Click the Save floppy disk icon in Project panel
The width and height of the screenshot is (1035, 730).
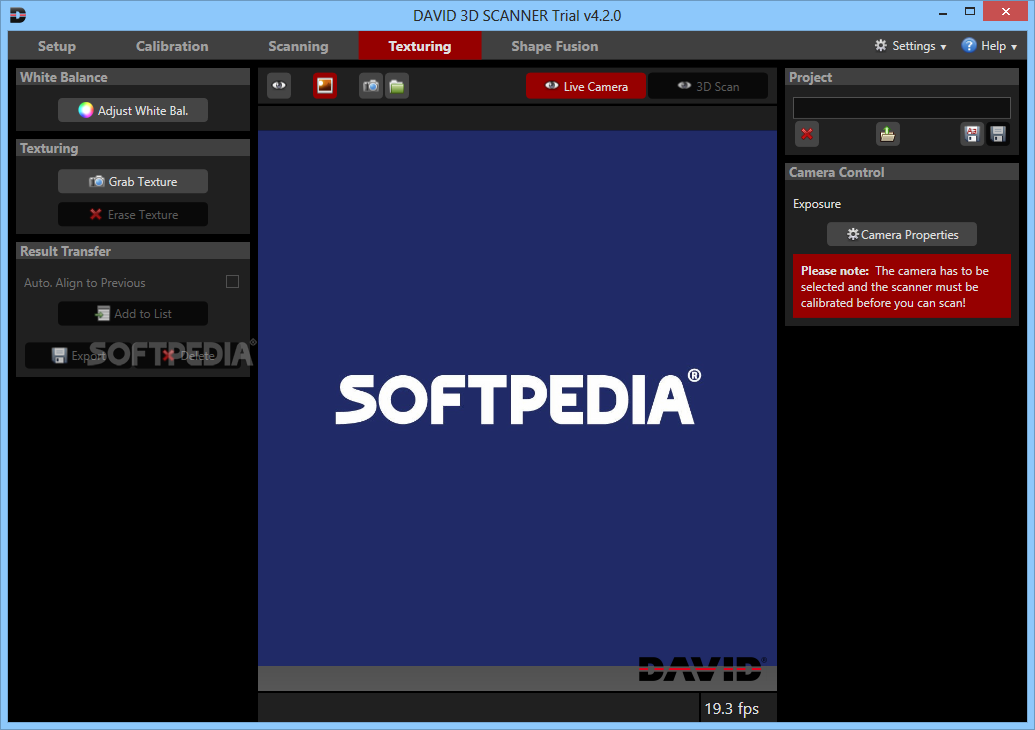pos(997,134)
